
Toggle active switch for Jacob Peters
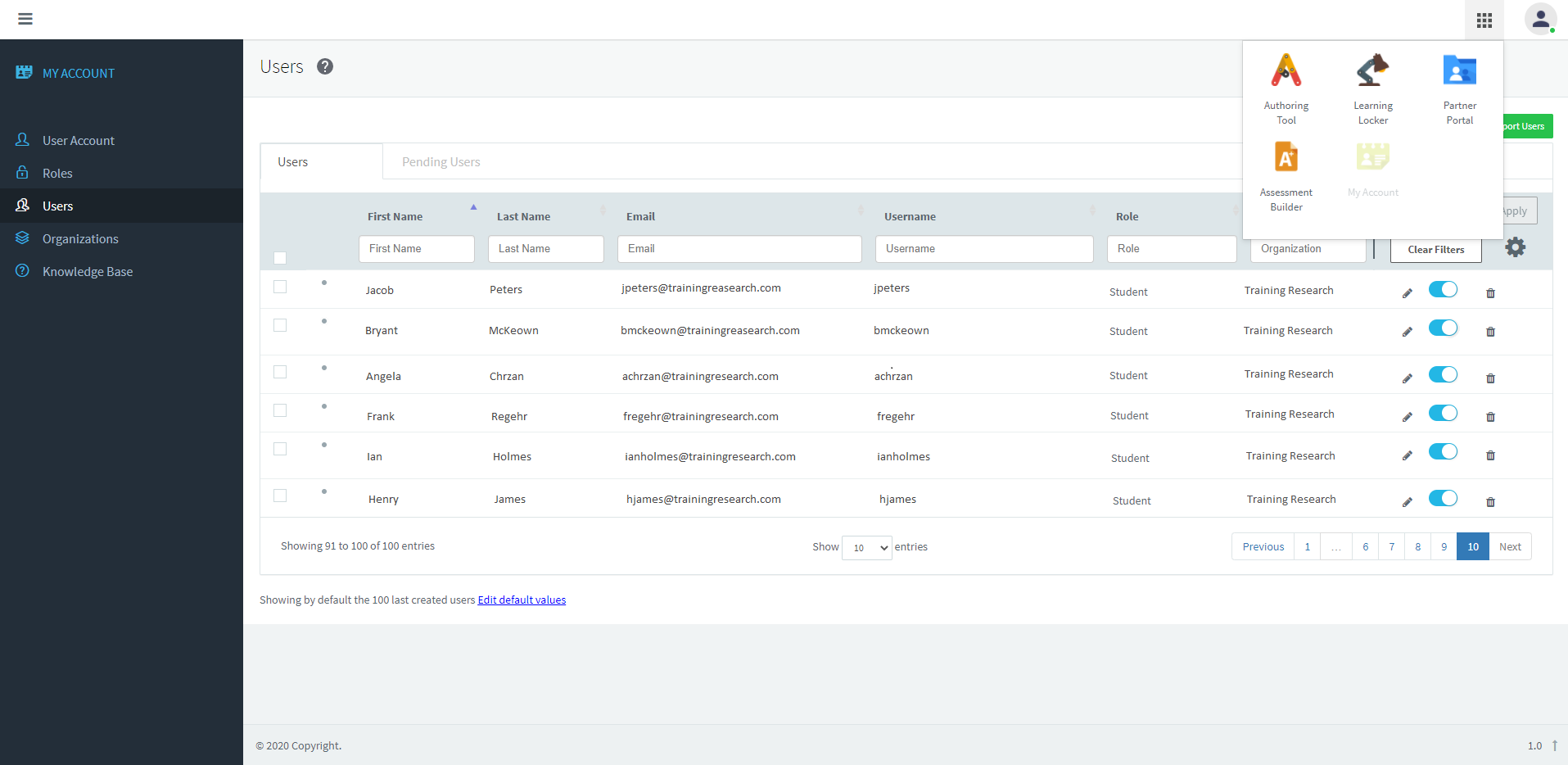click(1443, 289)
